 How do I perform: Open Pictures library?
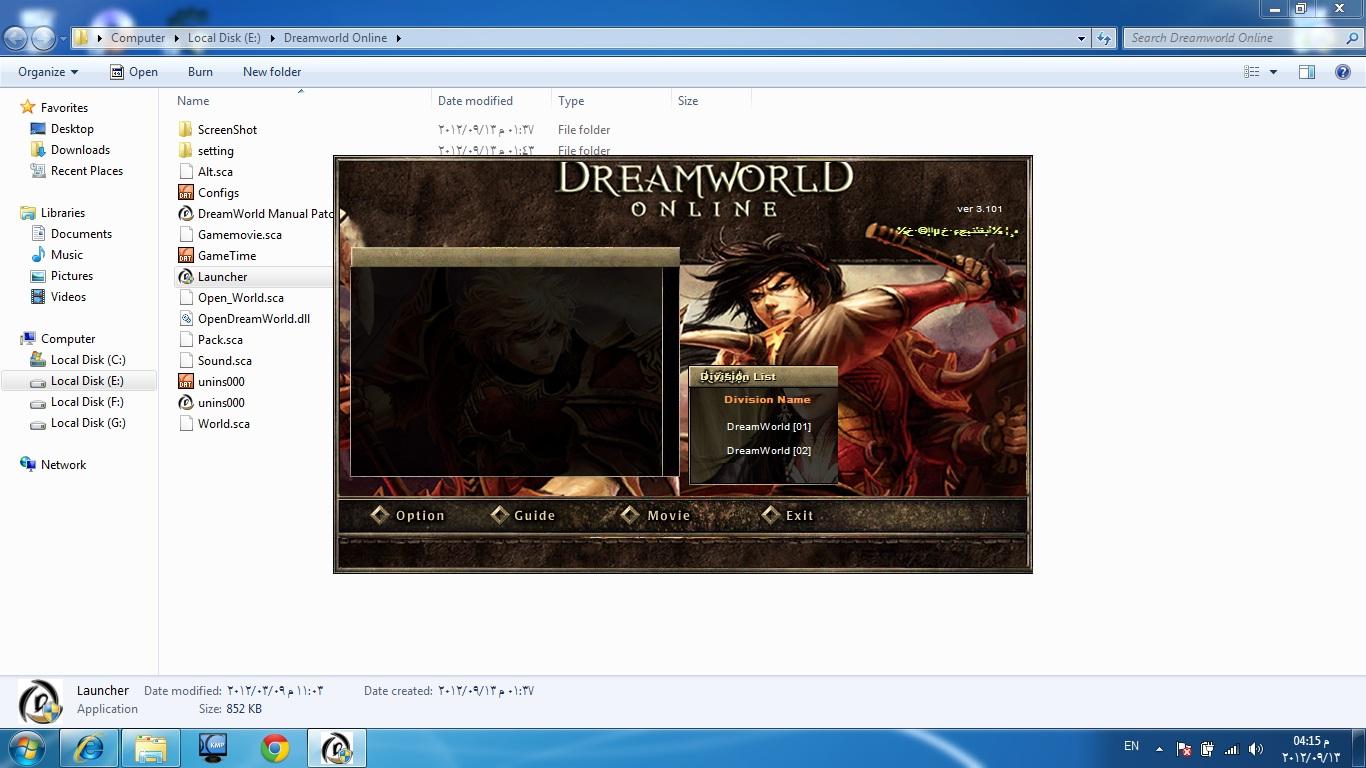[72, 276]
